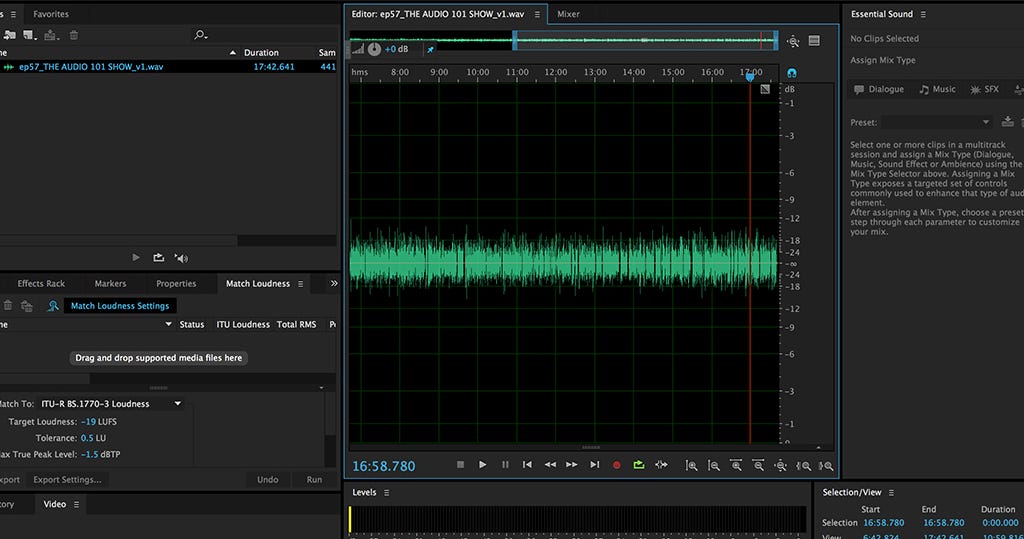The height and width of the screenshot is (539, 1024).
Task: Zoom in time icon
Action: pyautogui.click(x=736, y=465)
